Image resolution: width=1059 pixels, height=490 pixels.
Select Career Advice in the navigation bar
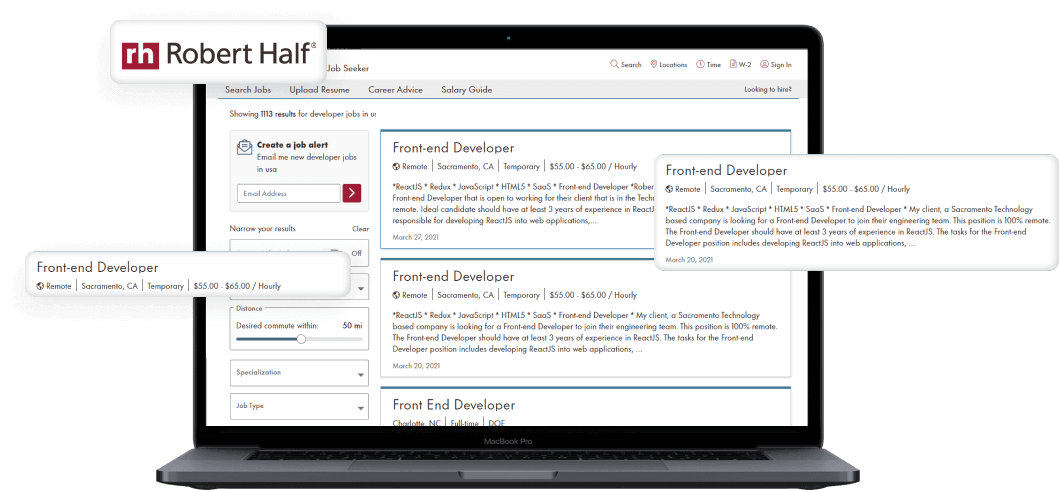[395, 90]
